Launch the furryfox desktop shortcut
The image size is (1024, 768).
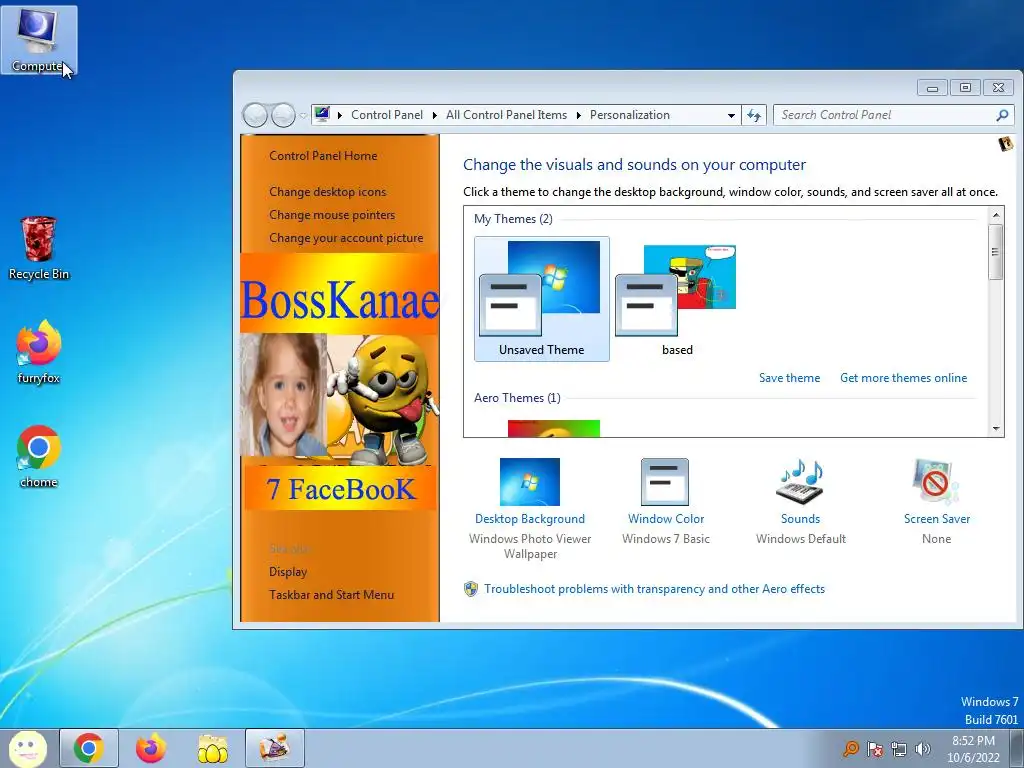point(39,352)
